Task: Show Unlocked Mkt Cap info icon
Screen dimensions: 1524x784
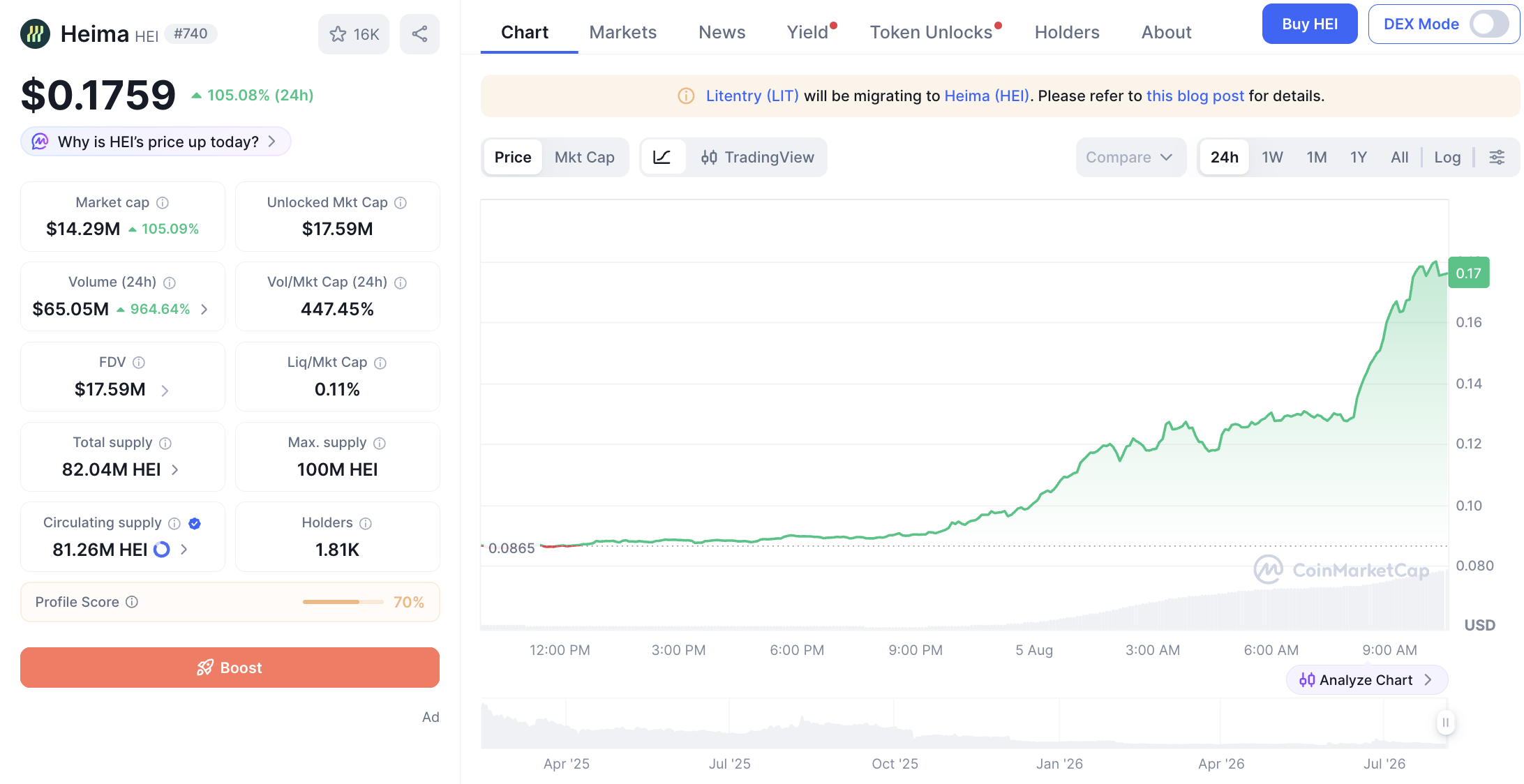Action: [401, 203]
